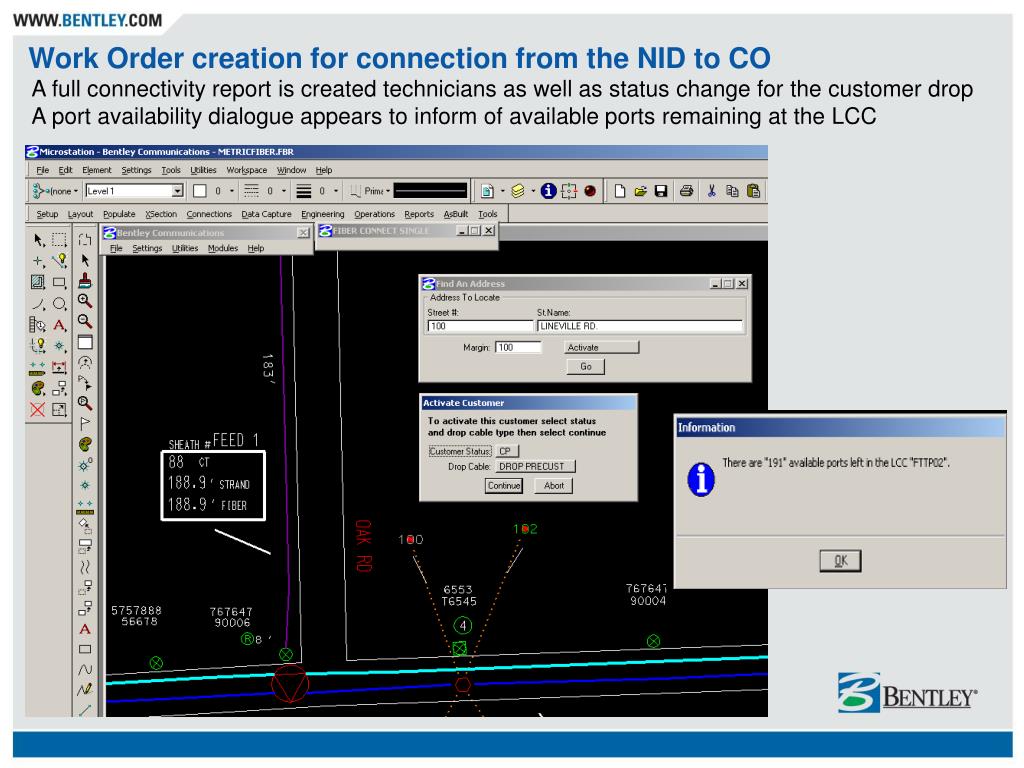The height and width of the screenshot is (768, 1024).
Task: Click the flag icon in the vertical toolbar
Action: click(85, 423)
